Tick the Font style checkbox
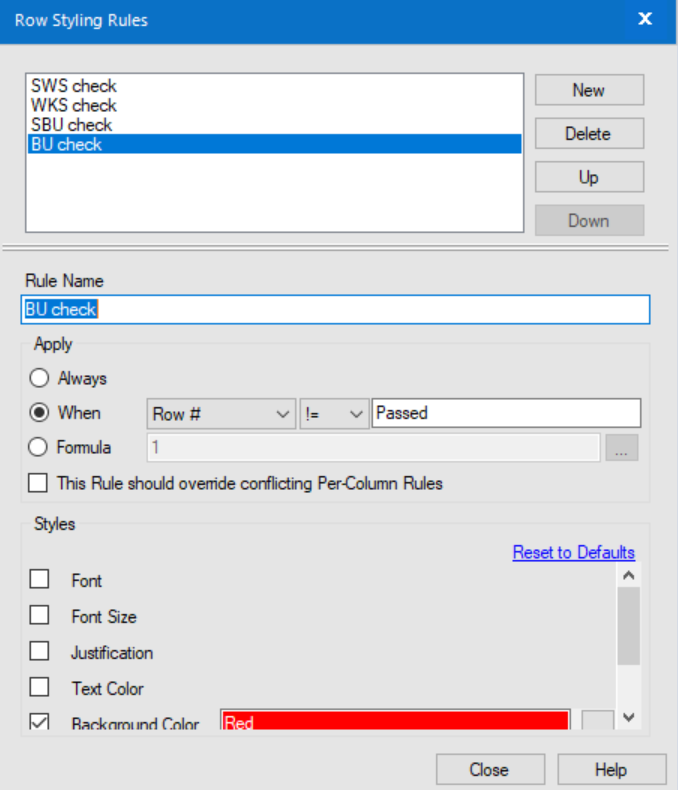Screen dimensions: 678x790 [40, 580]
